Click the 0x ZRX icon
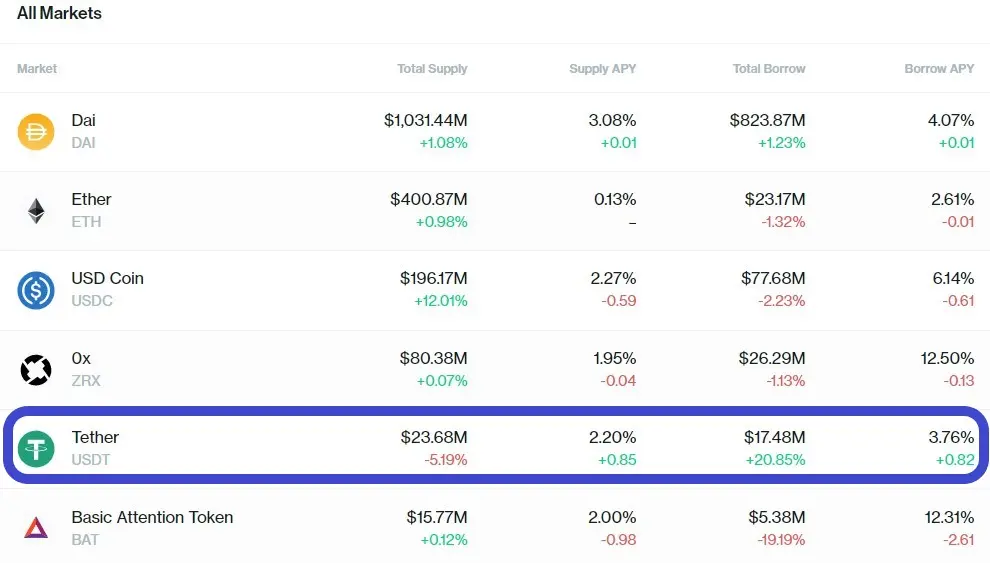Image resolution: width=990 pixels, height=563 pixels. (36, 370)
